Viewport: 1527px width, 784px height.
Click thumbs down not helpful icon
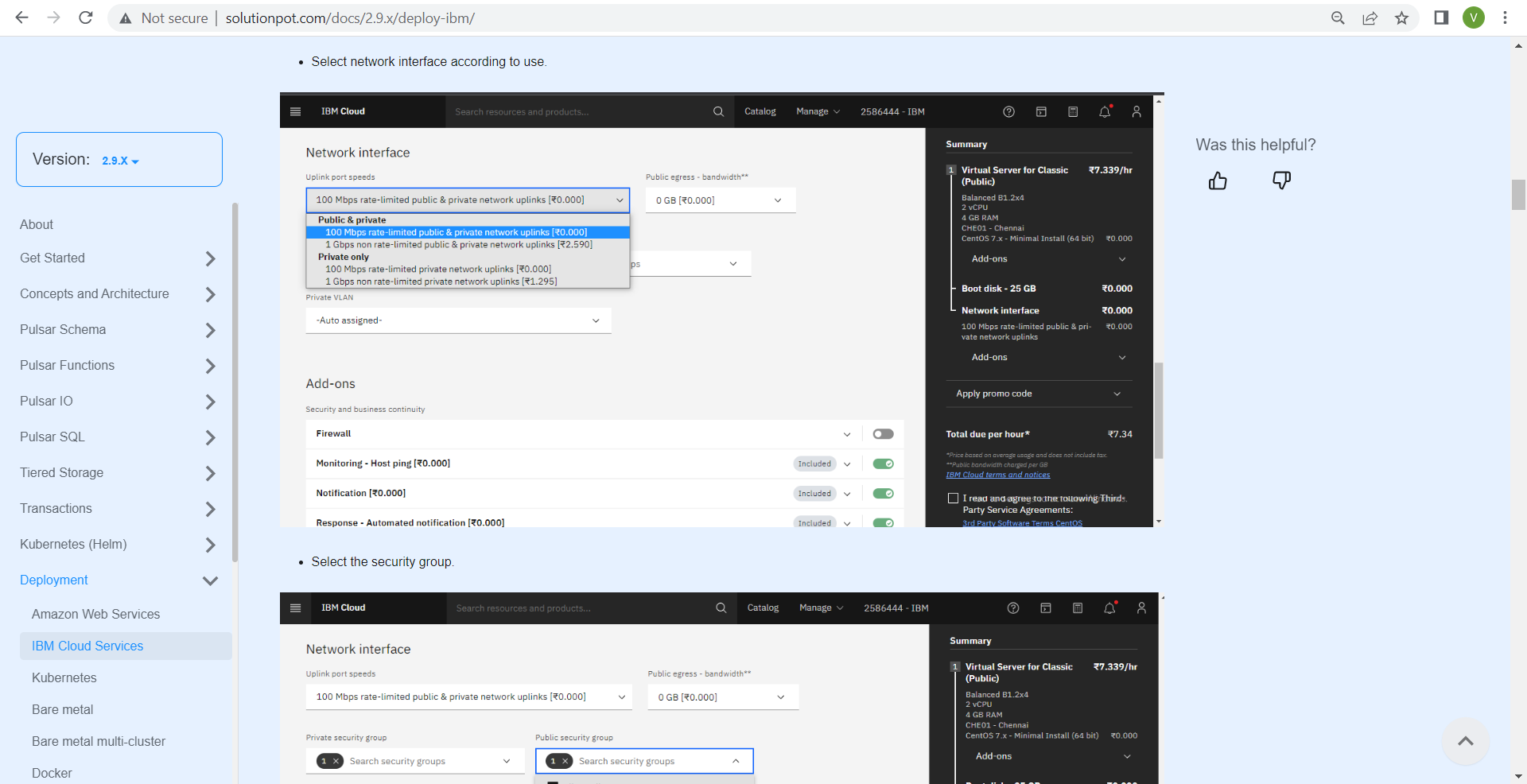[x=1281, y=180]
